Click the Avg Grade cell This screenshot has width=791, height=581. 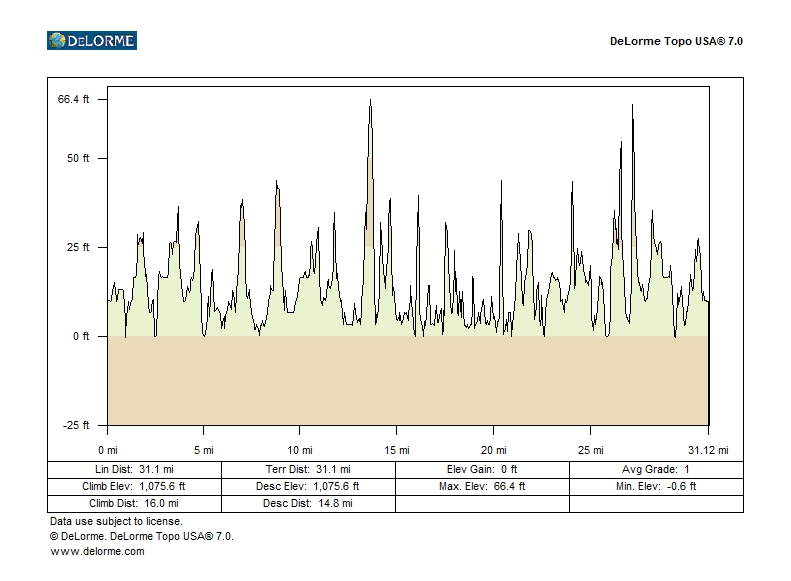656,469
